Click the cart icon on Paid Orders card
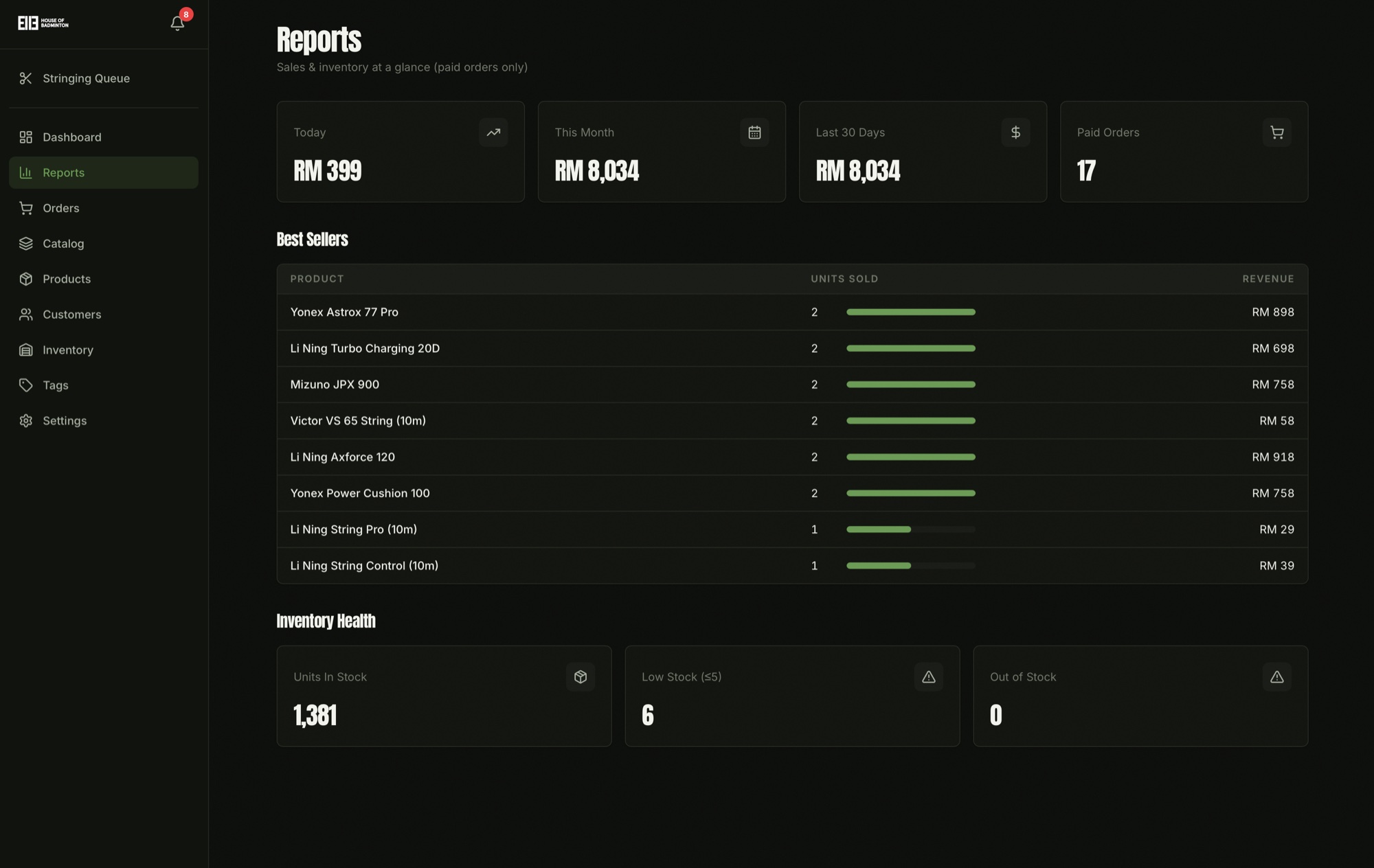This screenshot has width=1374, height=868. point(1277,133)
